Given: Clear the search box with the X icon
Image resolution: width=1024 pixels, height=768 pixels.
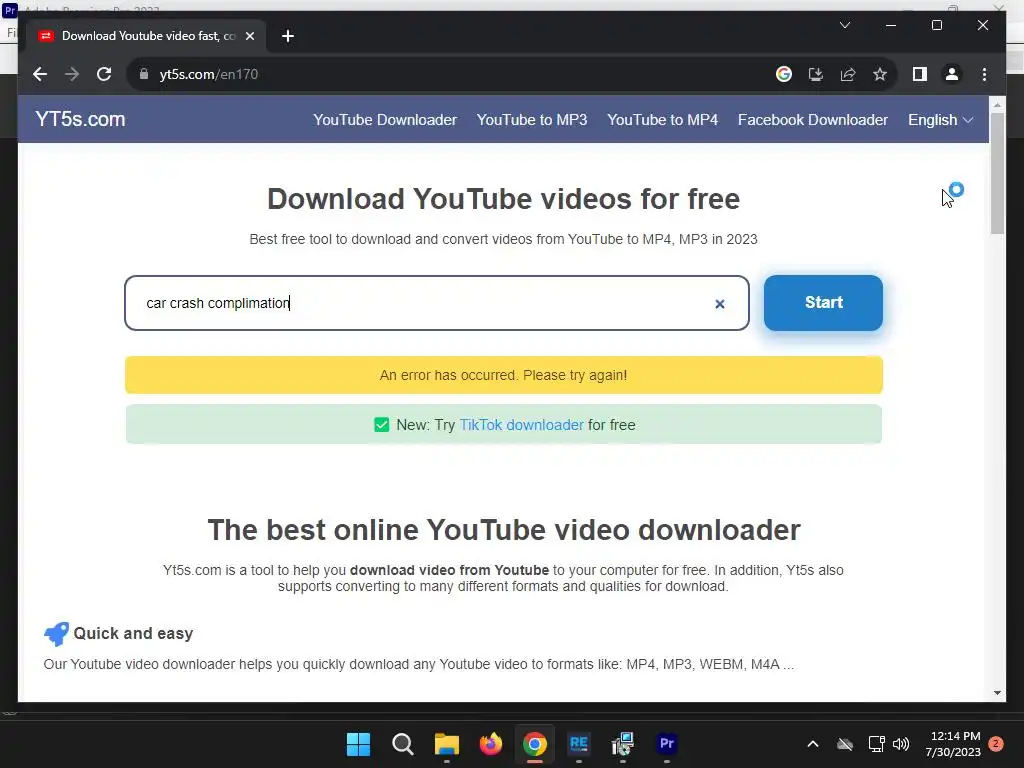Looking at the screenshot, I should click(720, 304).
